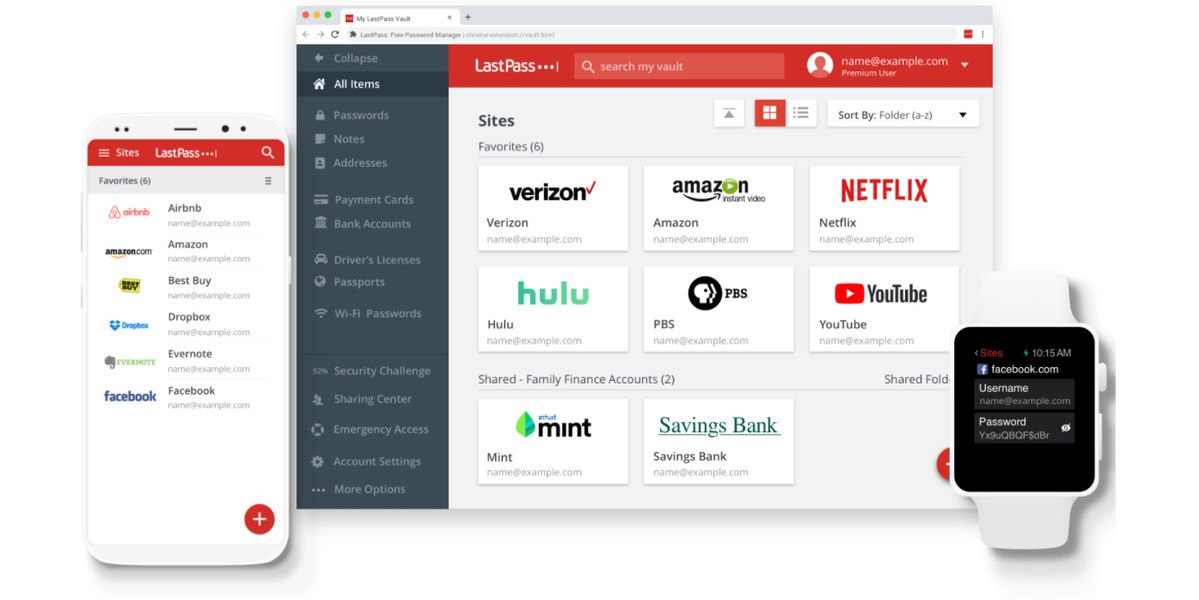Image resolution: width=1199 pixels, height=600 pixels.
Task: Click the magnifier icon in vault search
Action: click(x=588, y=66)
